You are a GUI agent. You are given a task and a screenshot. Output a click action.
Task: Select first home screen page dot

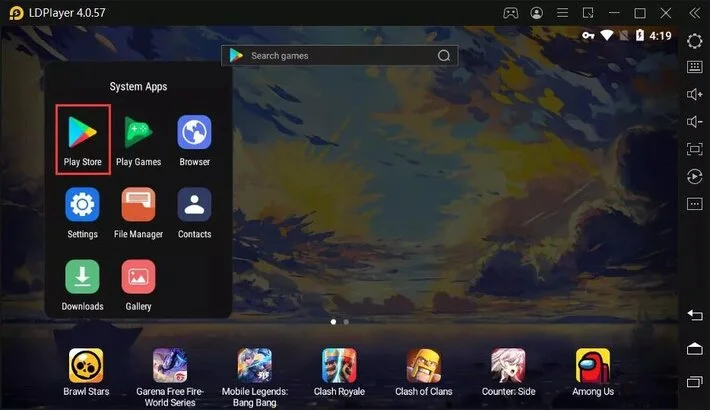[x=333, y=322]
